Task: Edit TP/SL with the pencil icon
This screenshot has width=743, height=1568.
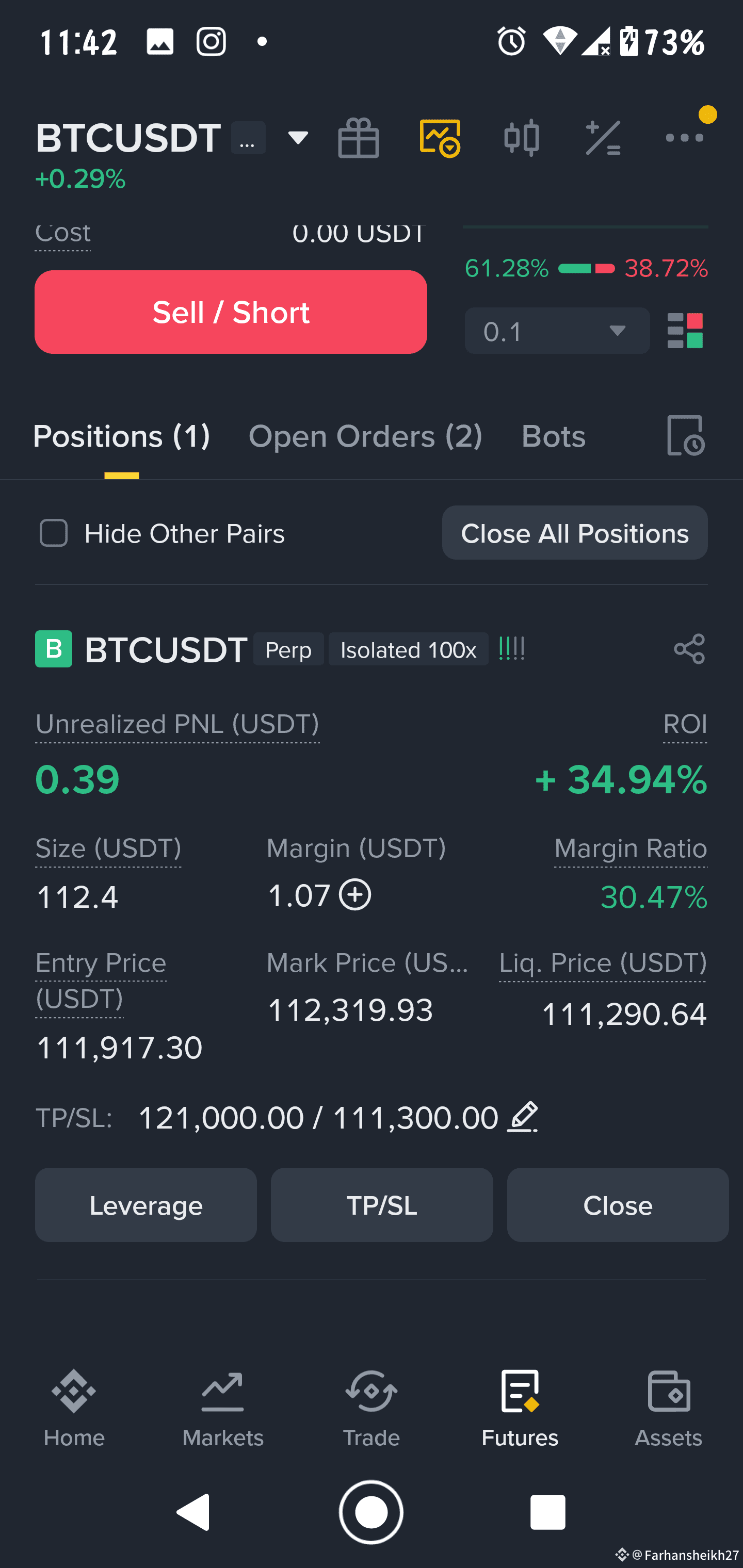Action: pos(523,1117)
